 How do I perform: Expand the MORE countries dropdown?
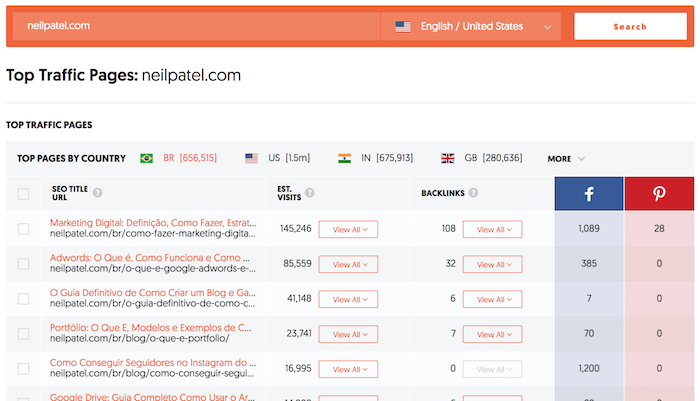click(x=566, y=159)
